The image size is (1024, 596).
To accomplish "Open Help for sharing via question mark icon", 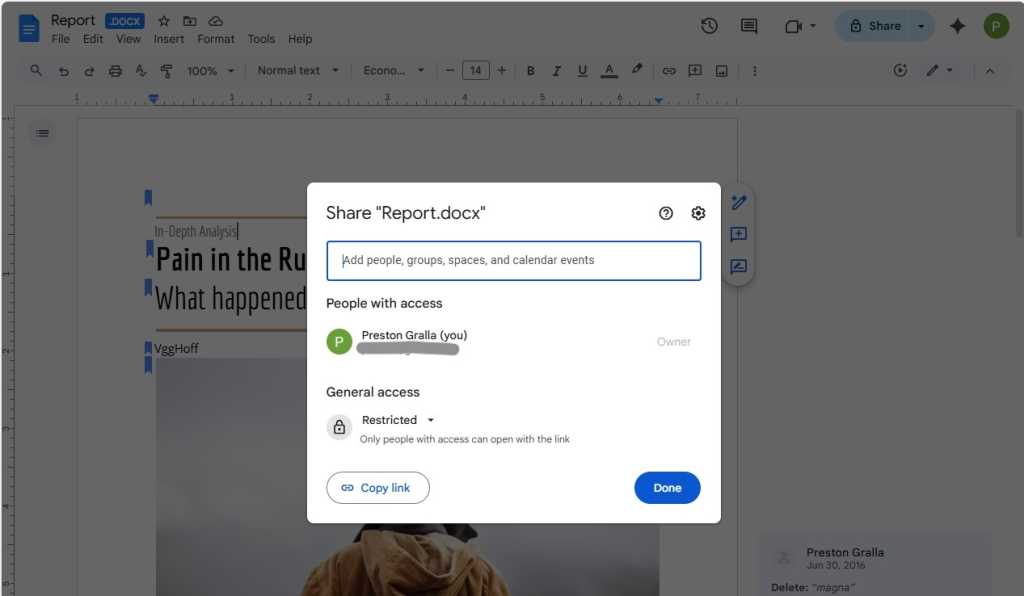I will 665,213.
